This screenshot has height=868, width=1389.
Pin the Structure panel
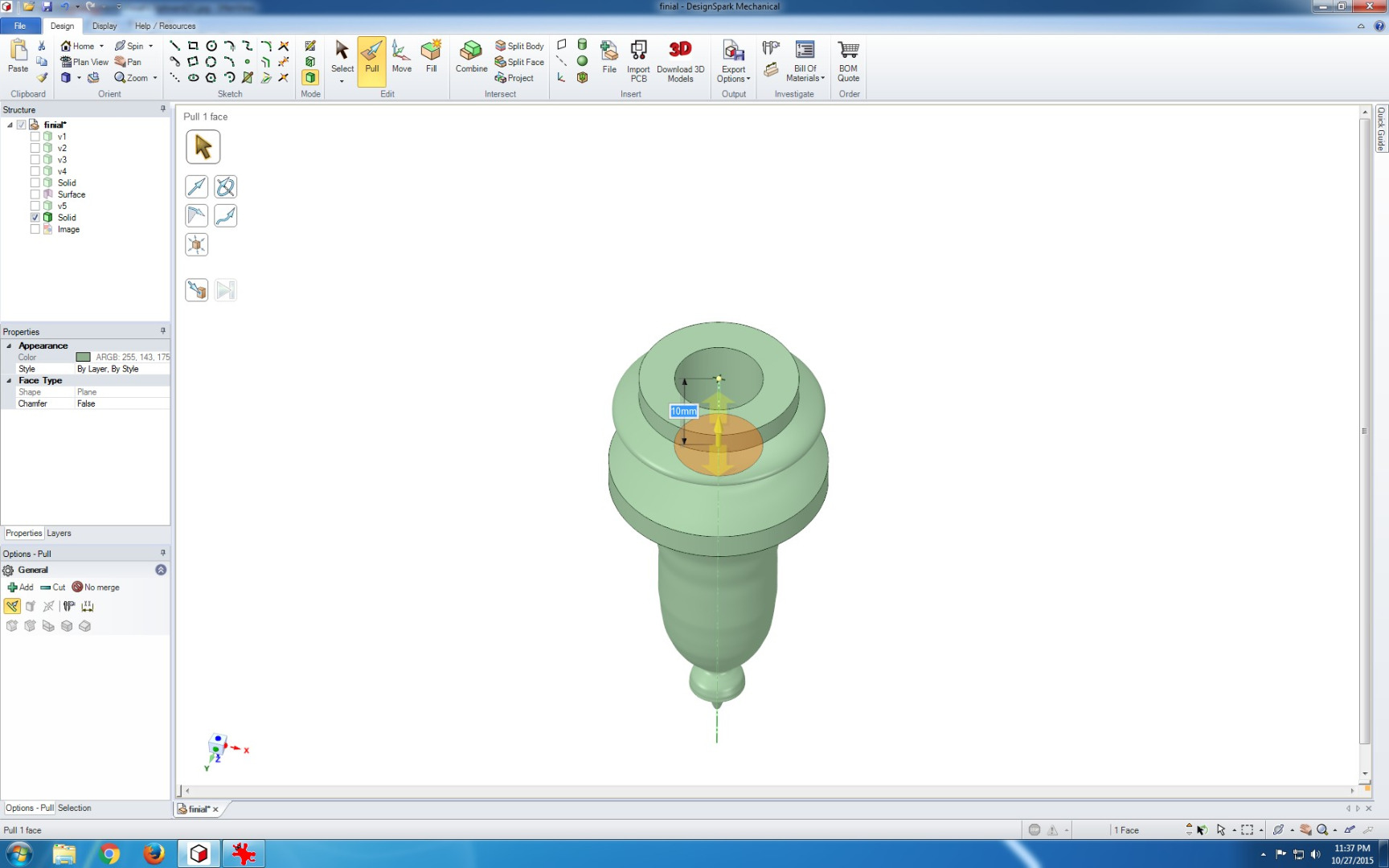(x=162, y=109)
